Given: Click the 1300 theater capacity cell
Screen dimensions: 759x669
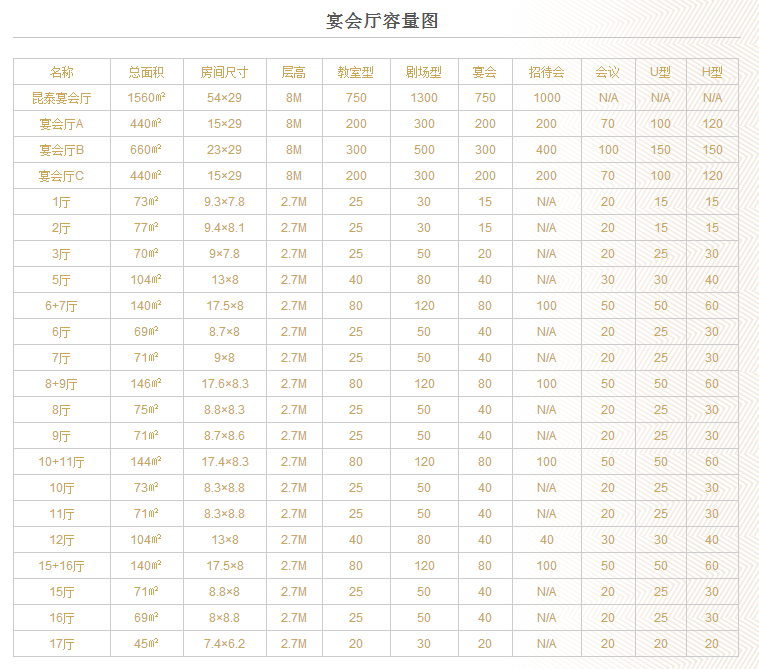Looking at the screenshot, I should pyautogui.click(x=424, y=98).
